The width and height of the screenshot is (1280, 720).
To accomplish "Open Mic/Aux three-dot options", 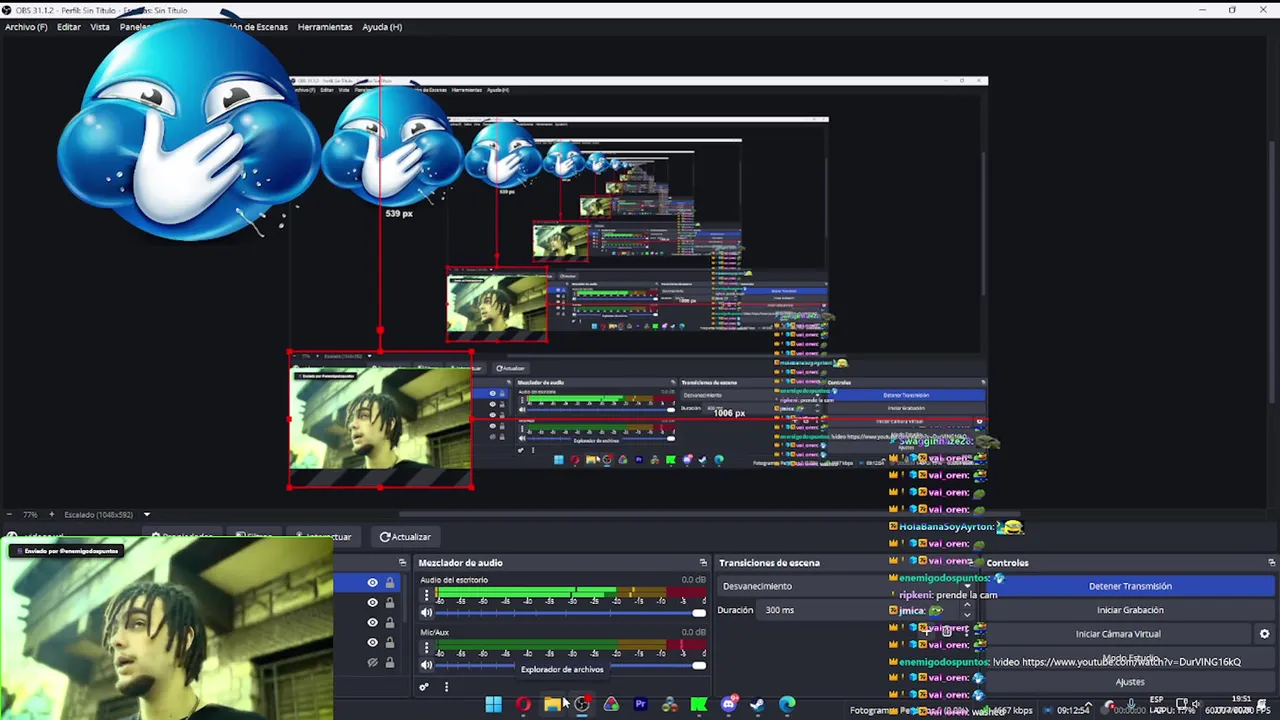I will (x=427, y=649).
